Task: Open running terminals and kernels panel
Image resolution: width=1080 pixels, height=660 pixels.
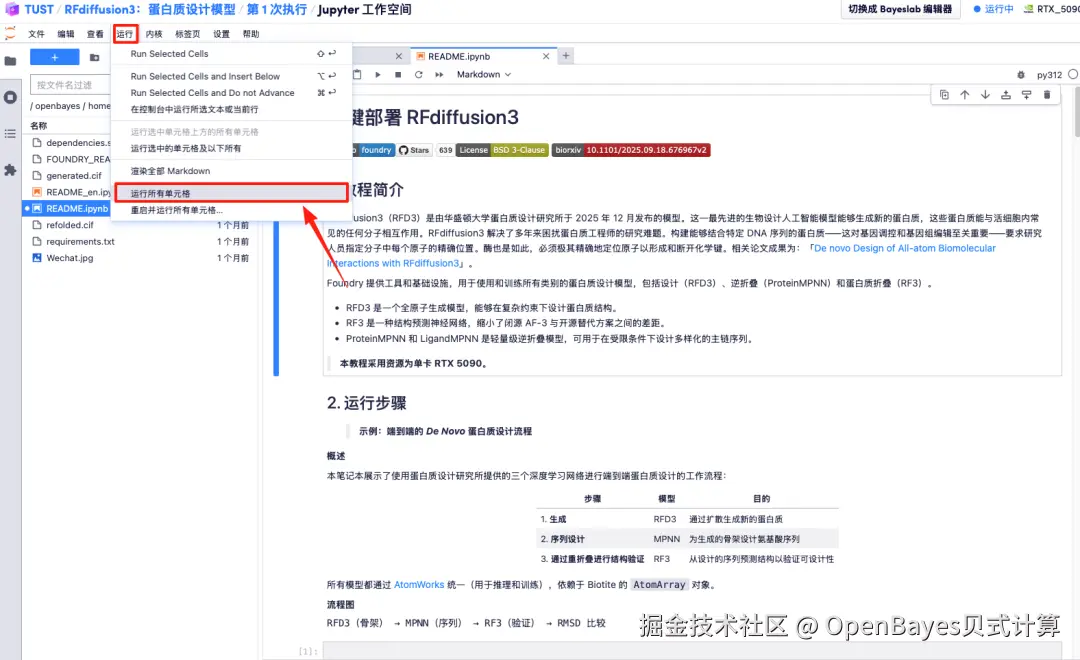Action: pos(10,97)
